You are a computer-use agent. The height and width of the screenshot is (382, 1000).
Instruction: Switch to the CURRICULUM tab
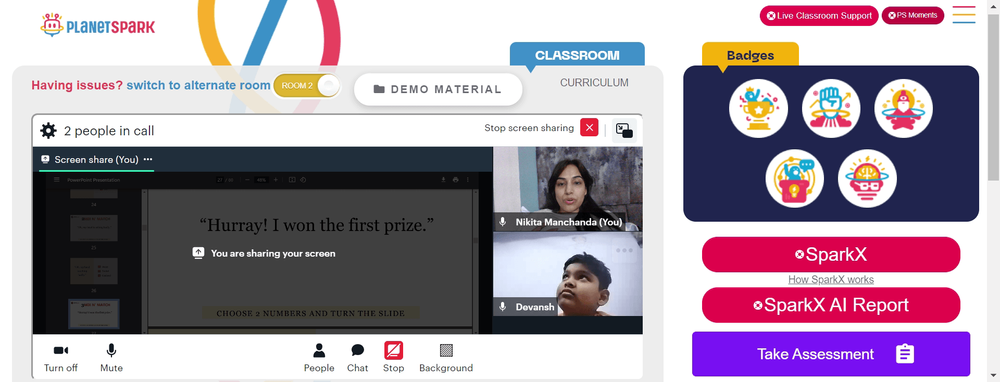point(594,82)
